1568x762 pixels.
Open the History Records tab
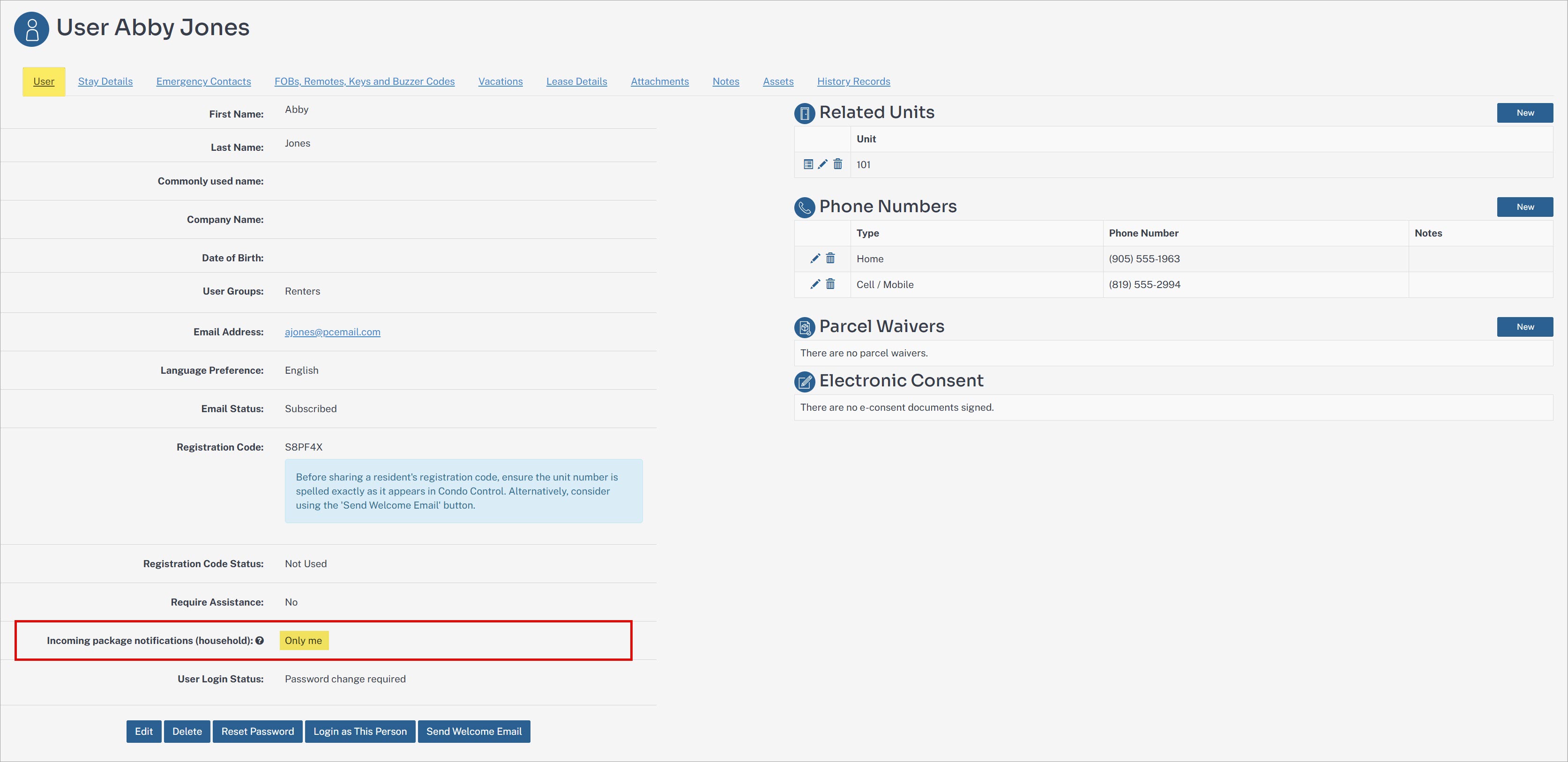(x=853, y=81)
